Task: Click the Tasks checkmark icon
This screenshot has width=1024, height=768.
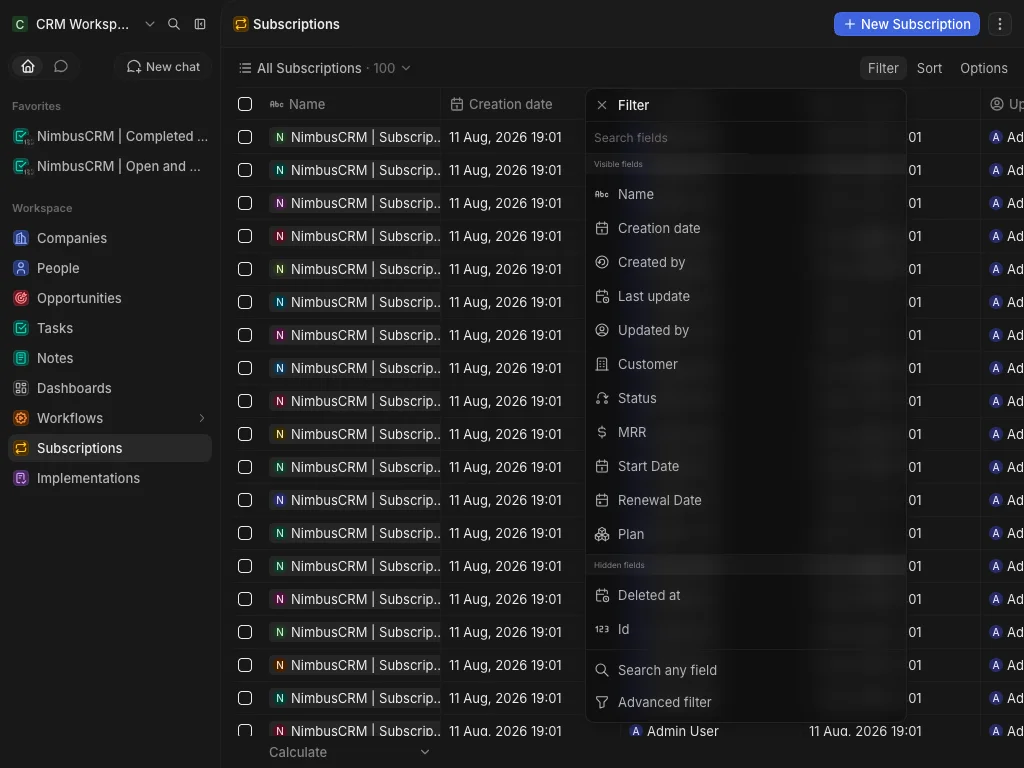Action: (x=21, y=328)
